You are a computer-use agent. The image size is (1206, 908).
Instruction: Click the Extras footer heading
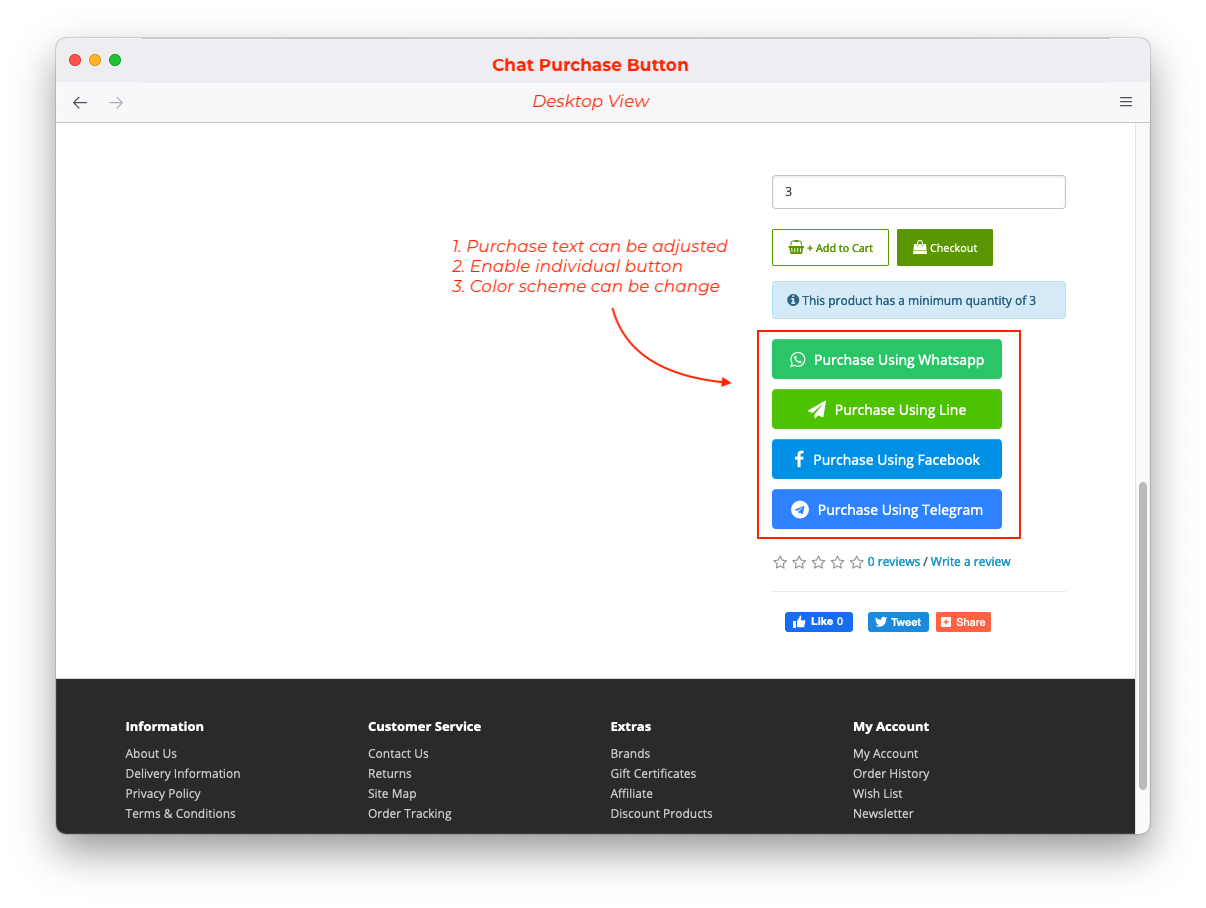click(x=631, y=727)
